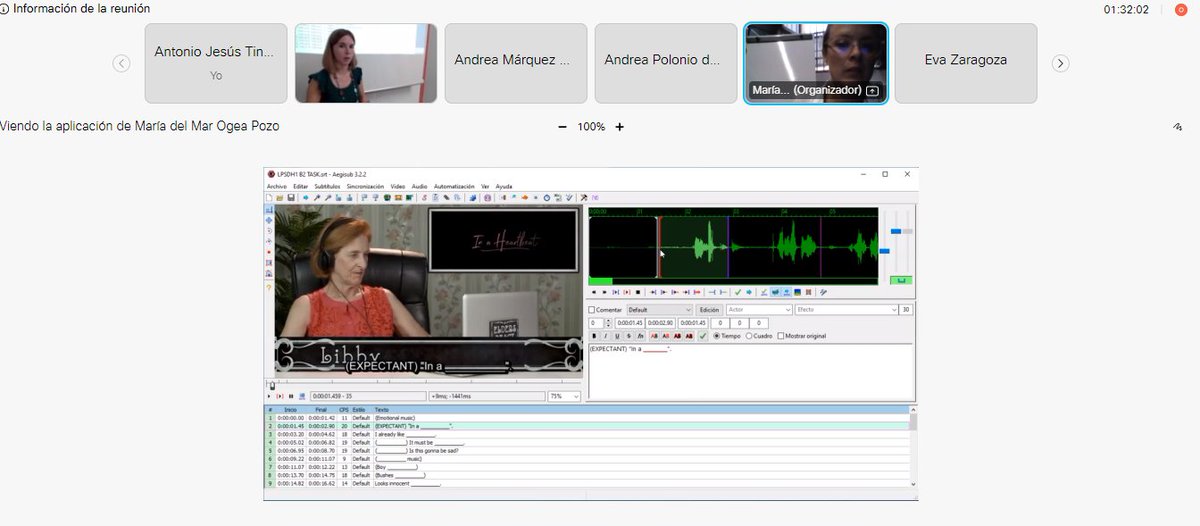
Task: Select Eva Zaragoza participant tile
Action: point(966,63)
